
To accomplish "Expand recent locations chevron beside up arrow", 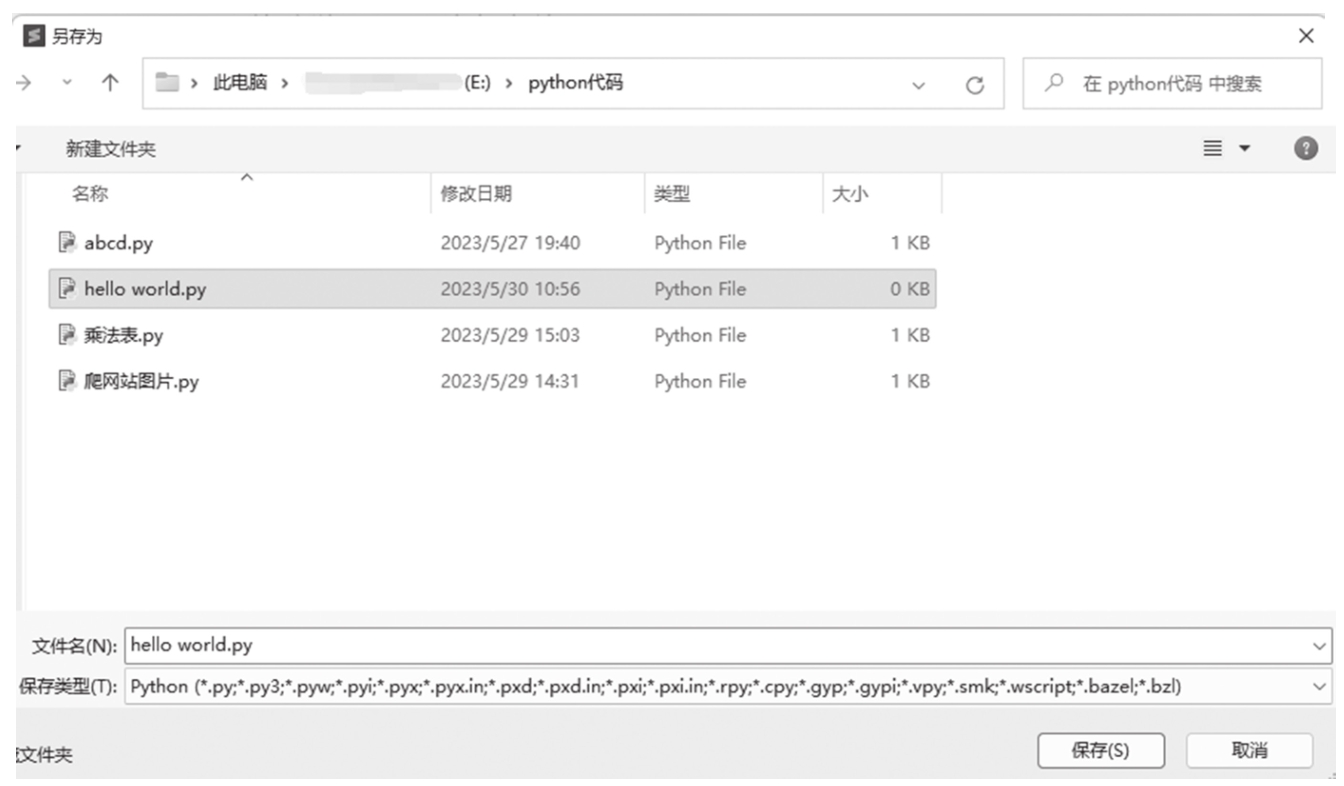I will (67, 85).
